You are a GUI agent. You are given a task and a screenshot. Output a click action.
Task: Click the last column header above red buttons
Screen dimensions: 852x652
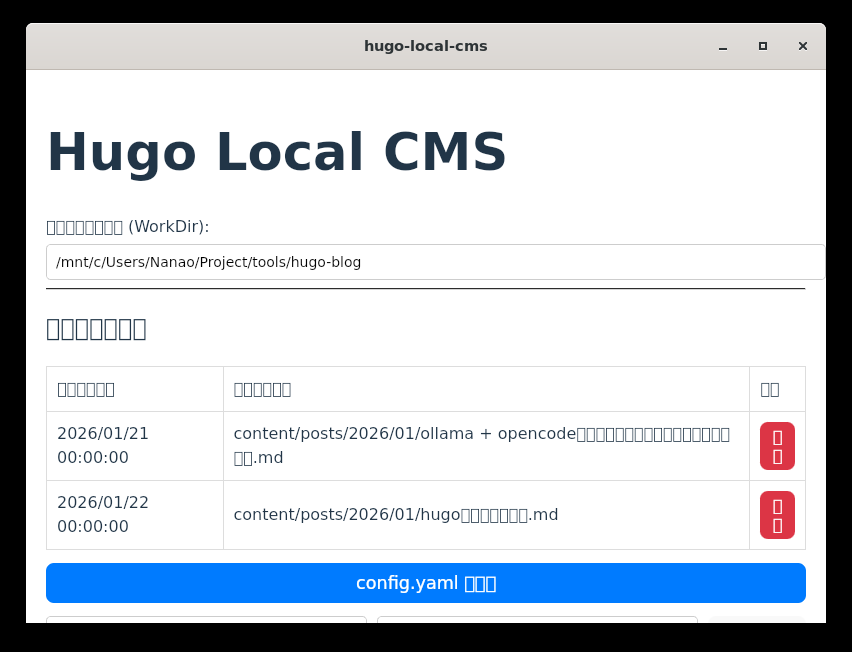pos(770,389)
